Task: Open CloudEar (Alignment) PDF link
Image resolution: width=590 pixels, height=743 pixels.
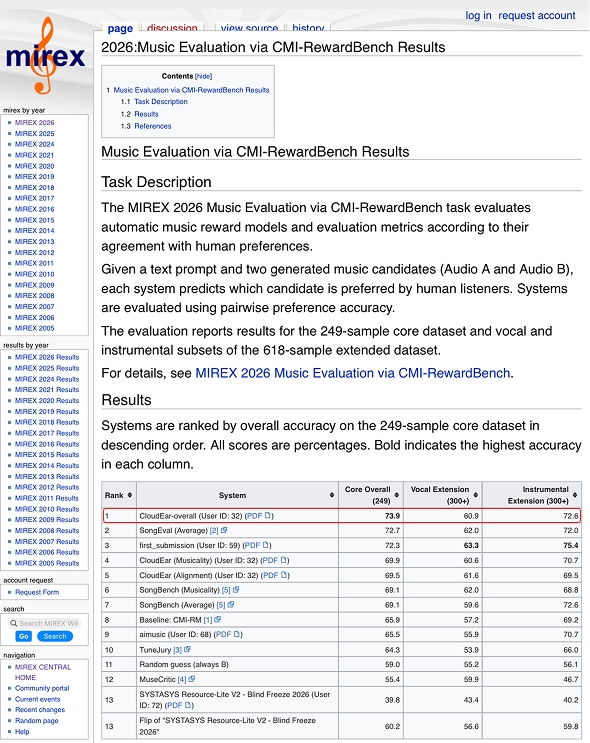Action: [x=275, y=575]
